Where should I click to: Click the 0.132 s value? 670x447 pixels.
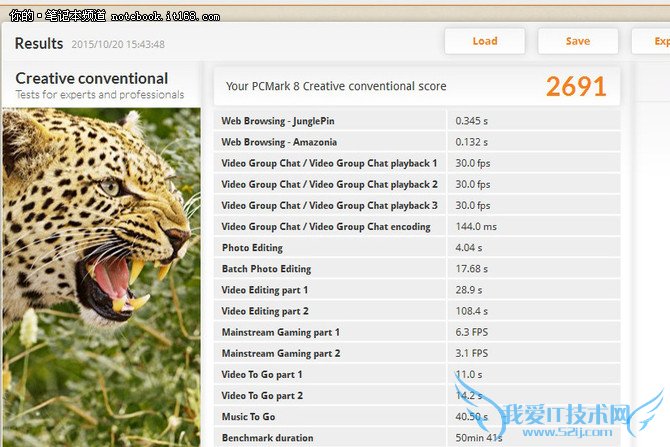(471, 142)
